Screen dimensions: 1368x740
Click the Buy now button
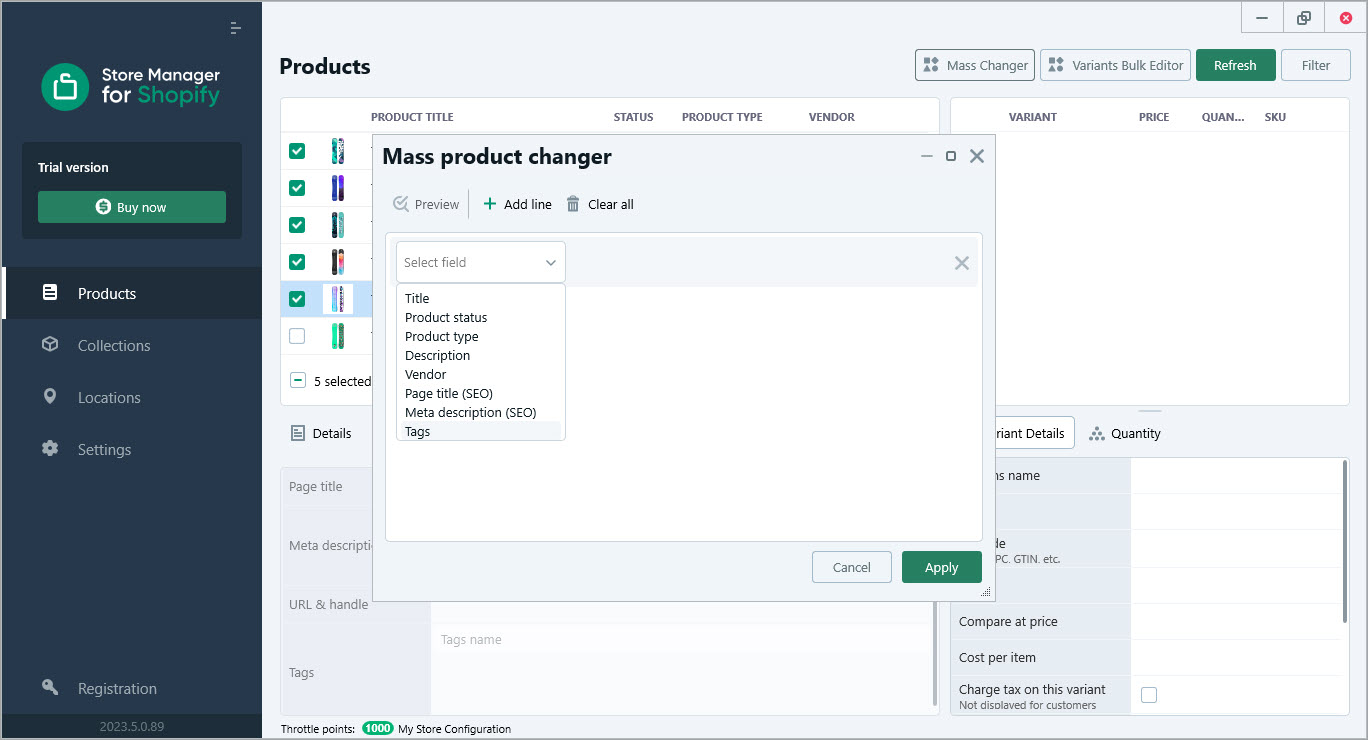click(132, 207)
